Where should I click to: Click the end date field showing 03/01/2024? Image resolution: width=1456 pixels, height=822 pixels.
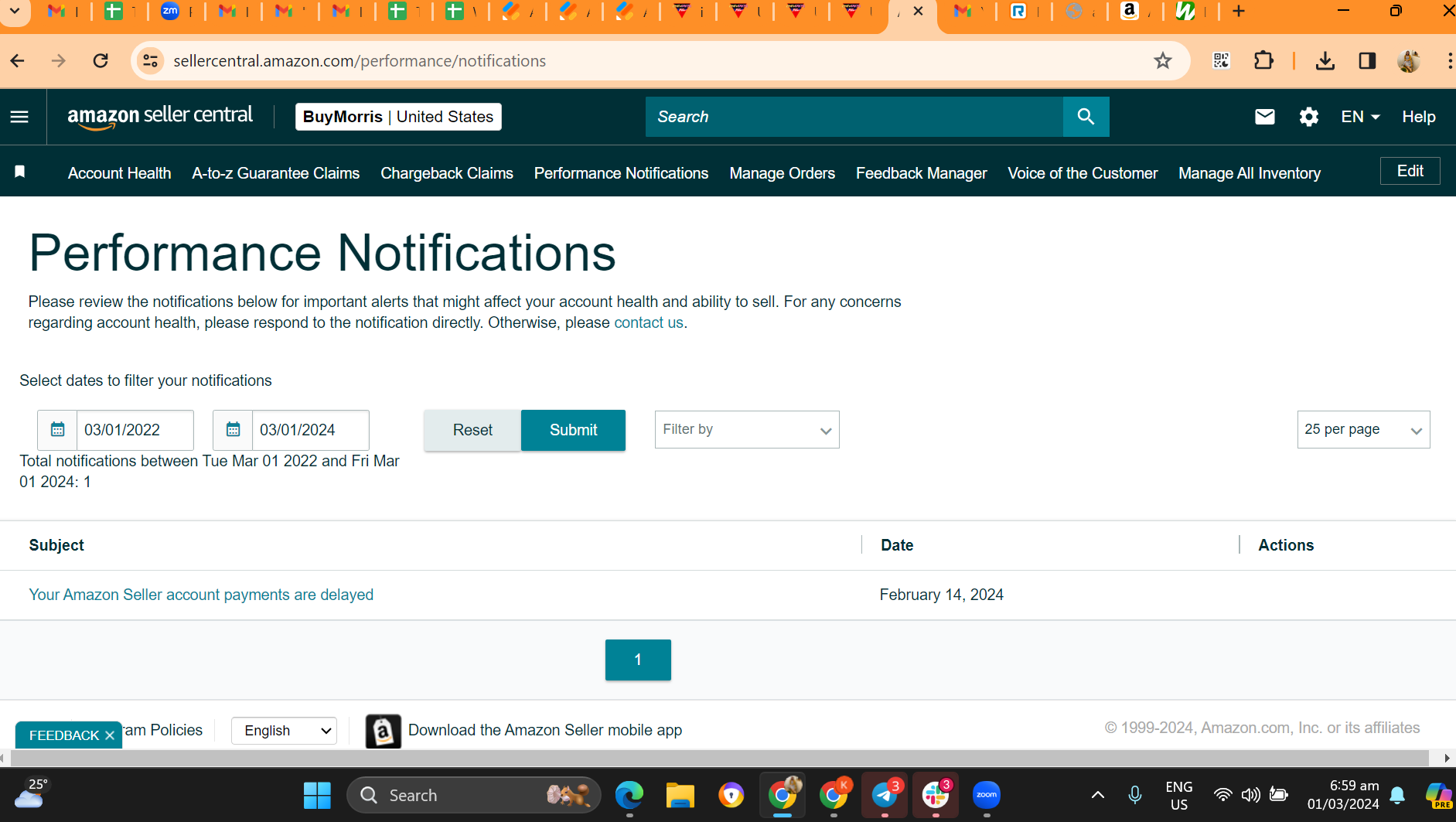point(310,430)
